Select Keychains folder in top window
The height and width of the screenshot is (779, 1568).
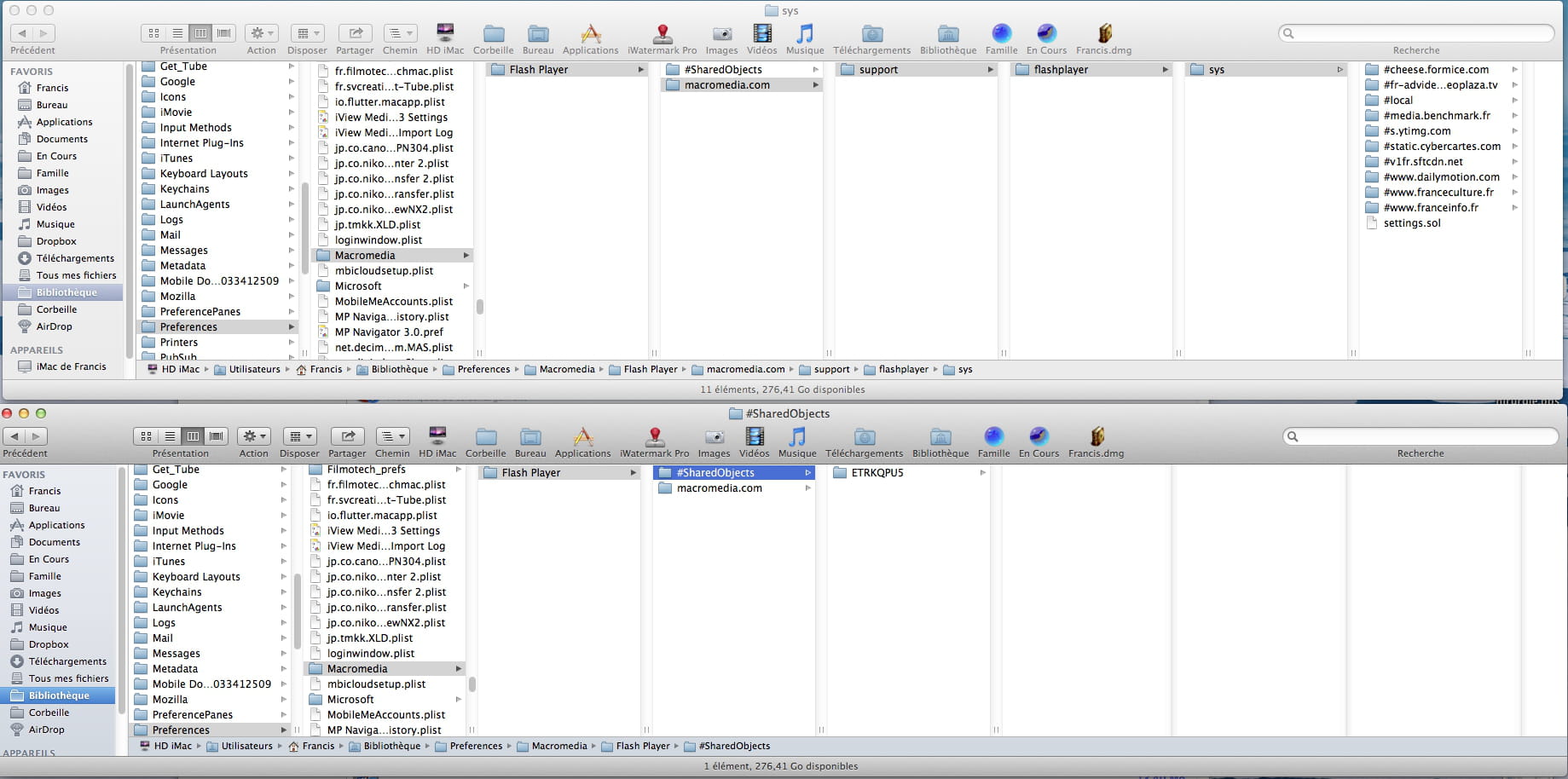pyautogui.click(x=184, y=189)
